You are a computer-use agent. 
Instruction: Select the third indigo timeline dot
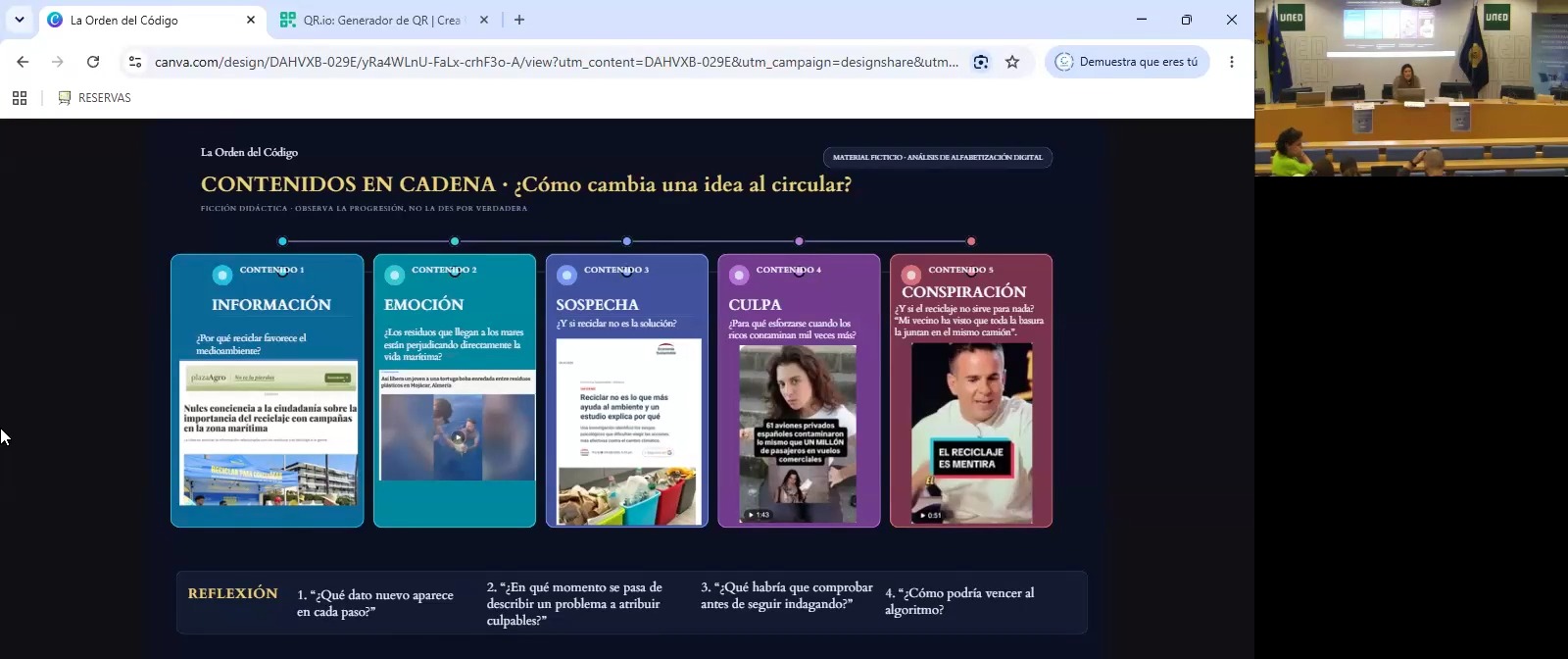[x=627, y=241]
